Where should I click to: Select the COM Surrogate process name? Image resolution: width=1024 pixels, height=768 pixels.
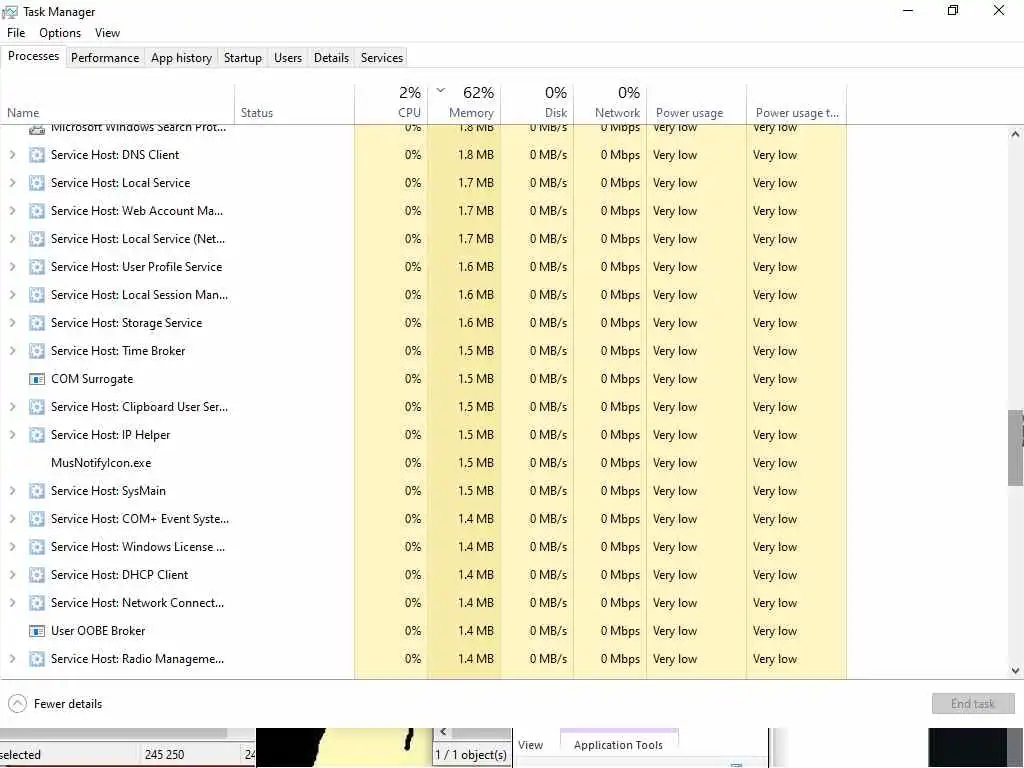[92, 379]
